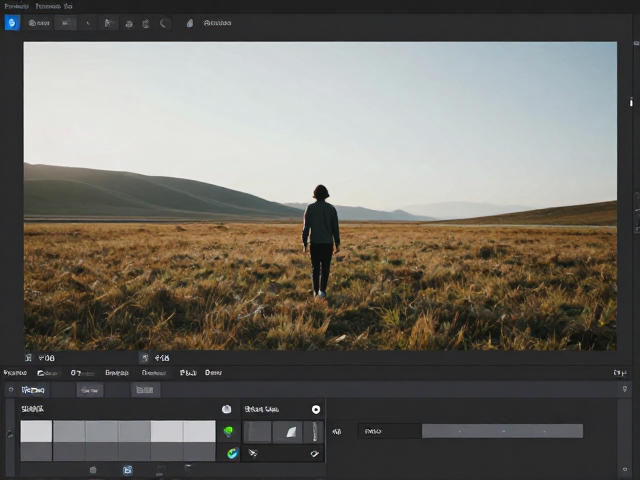Screen dimensions: 640x480
Task: Switch to the sixth tab in panel tab row
Action: point(188,373)
